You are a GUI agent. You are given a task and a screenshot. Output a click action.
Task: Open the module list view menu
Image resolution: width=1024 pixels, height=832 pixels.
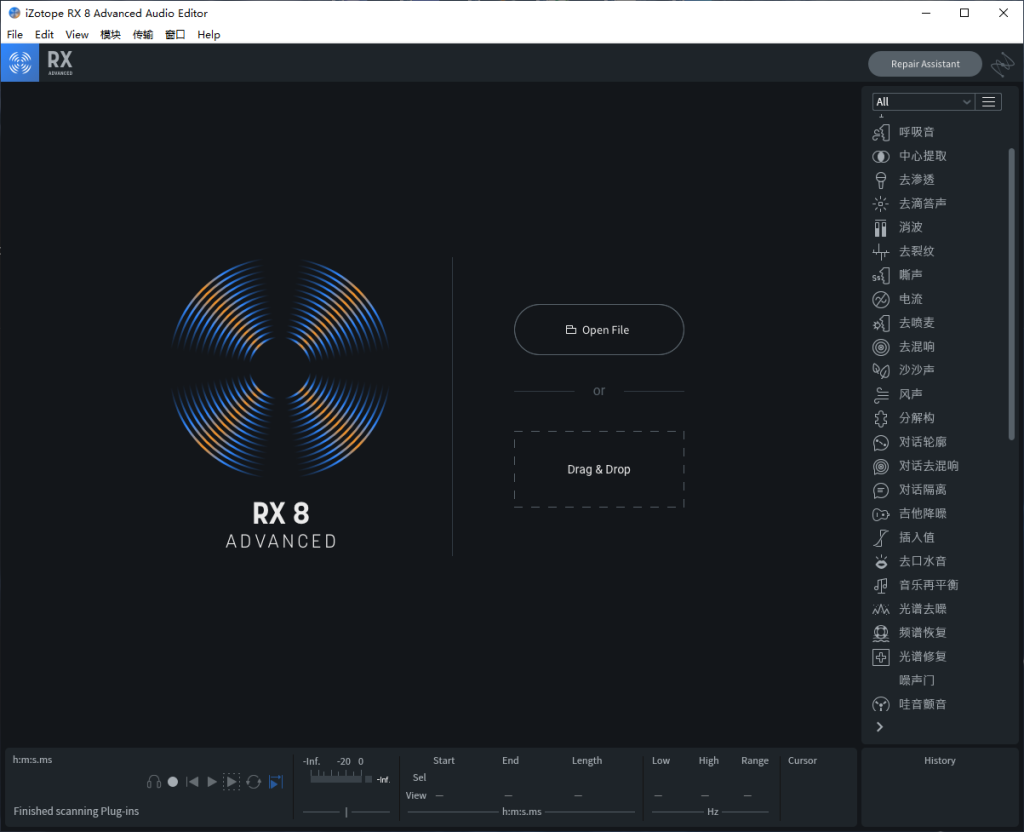click(989, 102)
